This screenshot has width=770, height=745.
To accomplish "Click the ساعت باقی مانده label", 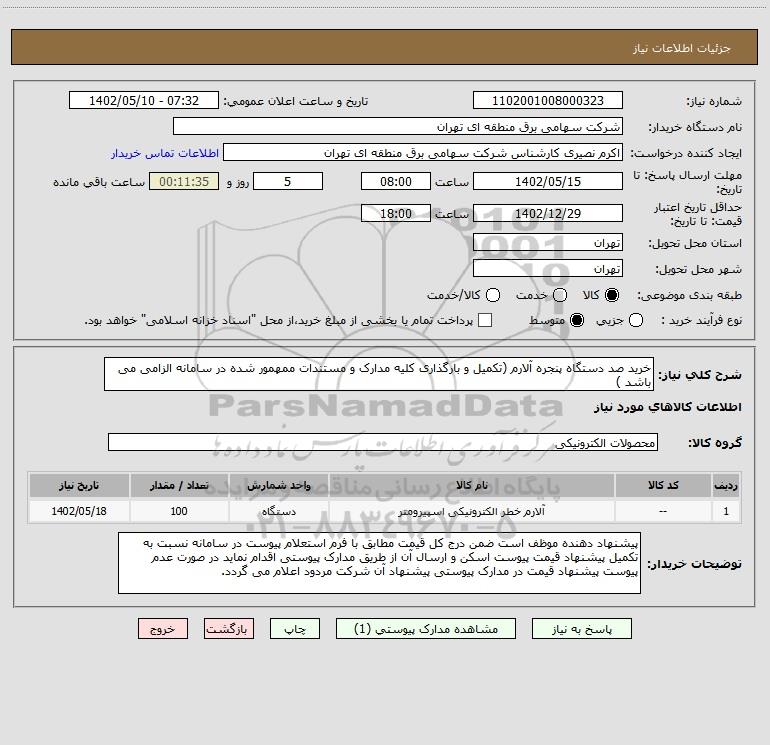I will tap(99, 182).
